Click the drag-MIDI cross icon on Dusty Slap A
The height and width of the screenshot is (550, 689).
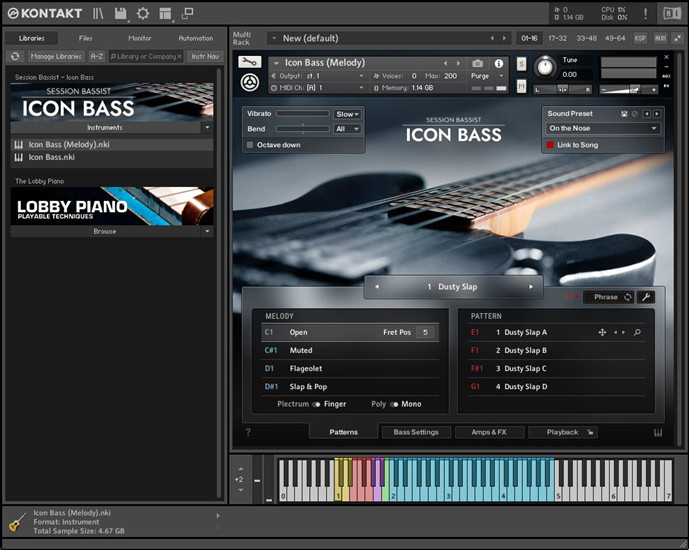point(602,332)
